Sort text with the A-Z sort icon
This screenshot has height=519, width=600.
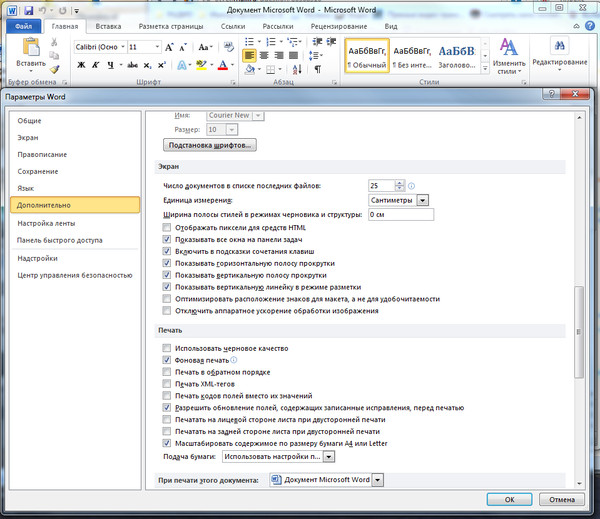click(297, 69)
